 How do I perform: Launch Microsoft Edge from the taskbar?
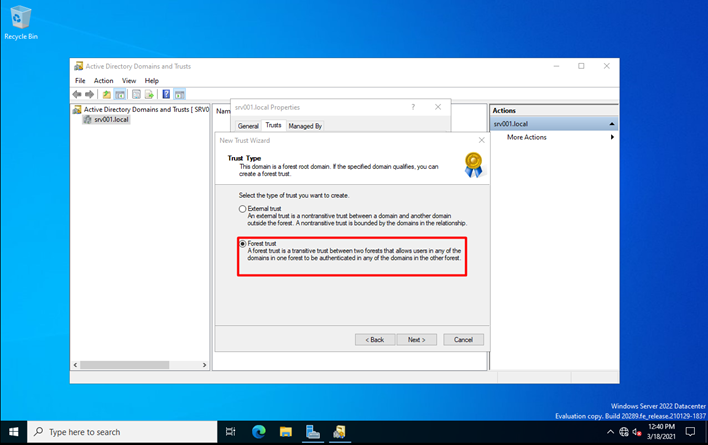[x=259, y=432]
